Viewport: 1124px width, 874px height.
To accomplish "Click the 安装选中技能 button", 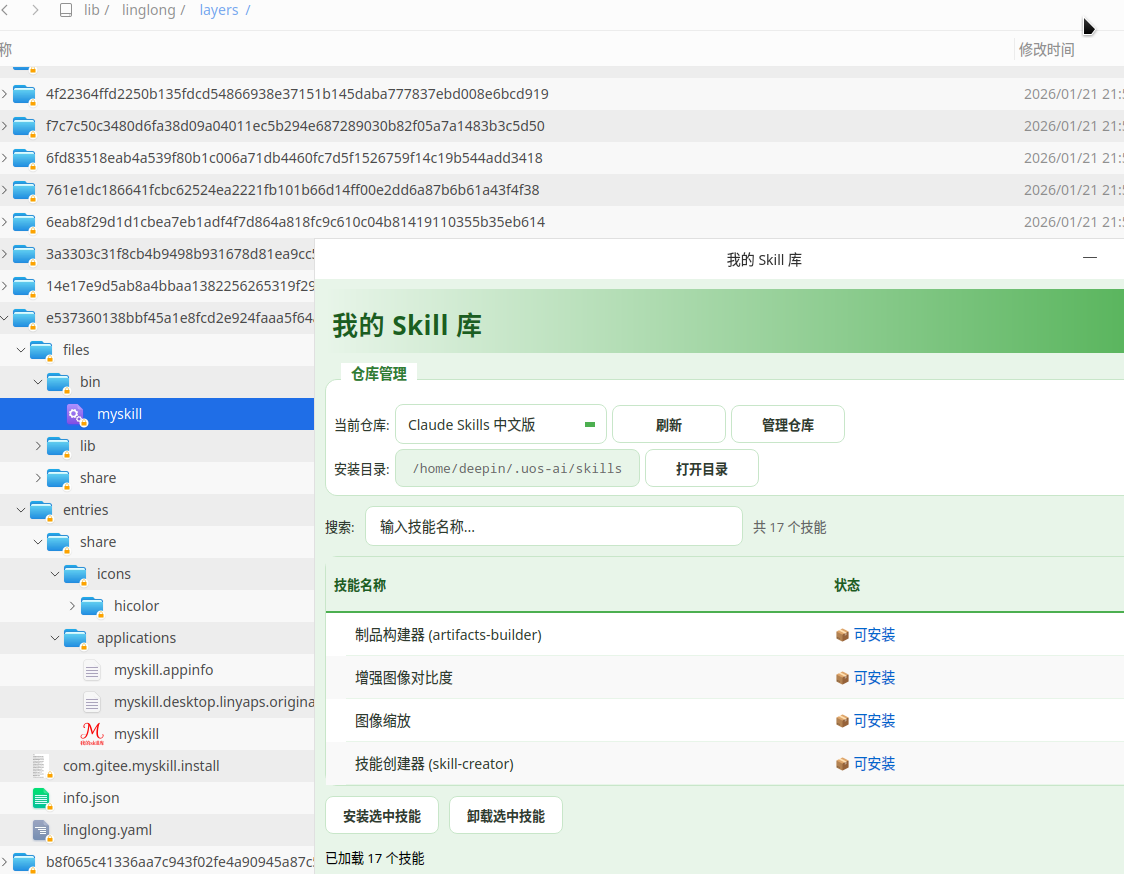I will (382, 816).
